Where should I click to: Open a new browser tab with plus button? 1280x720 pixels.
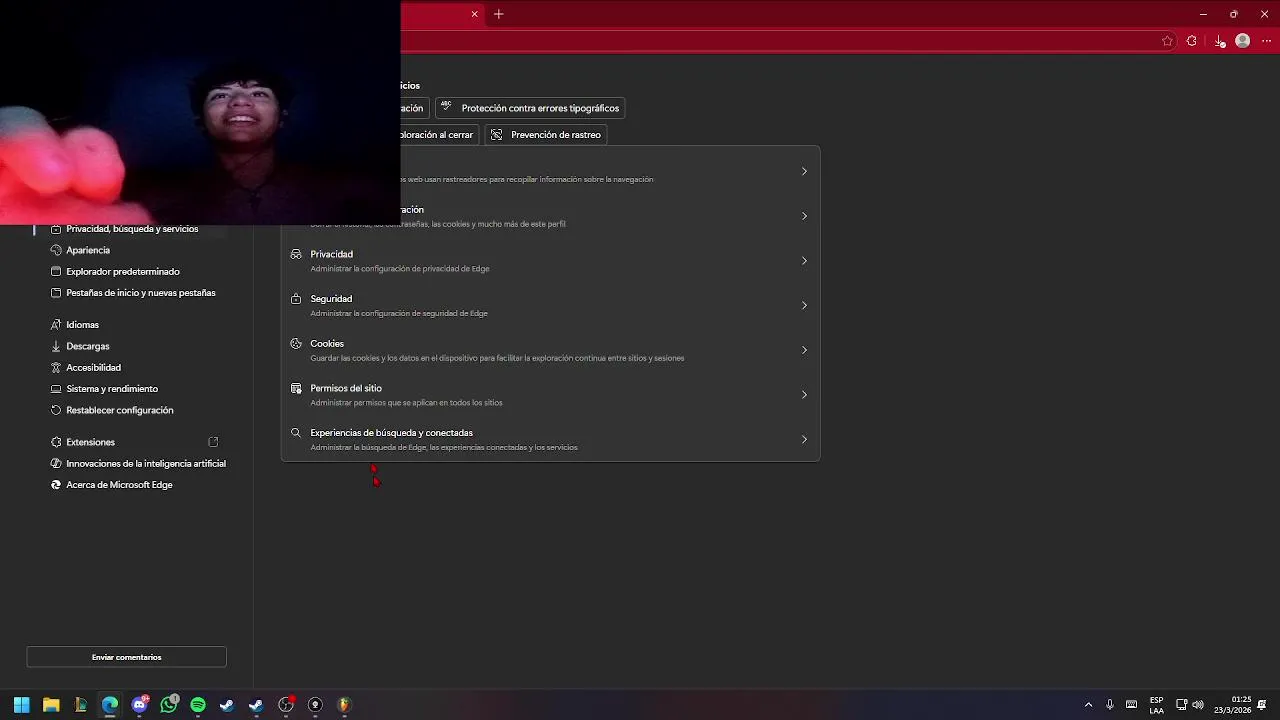[x=498, y=14]
